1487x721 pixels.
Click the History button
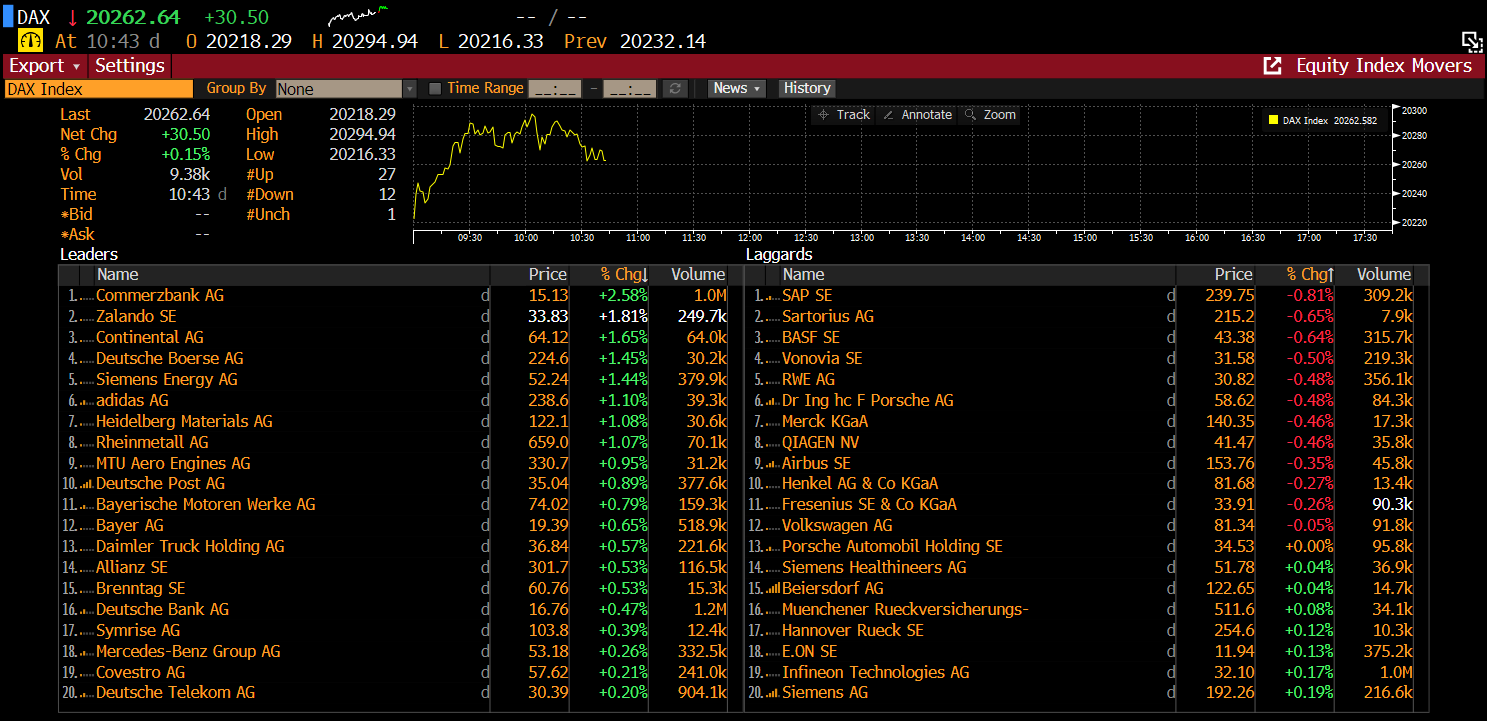[807, 88]
